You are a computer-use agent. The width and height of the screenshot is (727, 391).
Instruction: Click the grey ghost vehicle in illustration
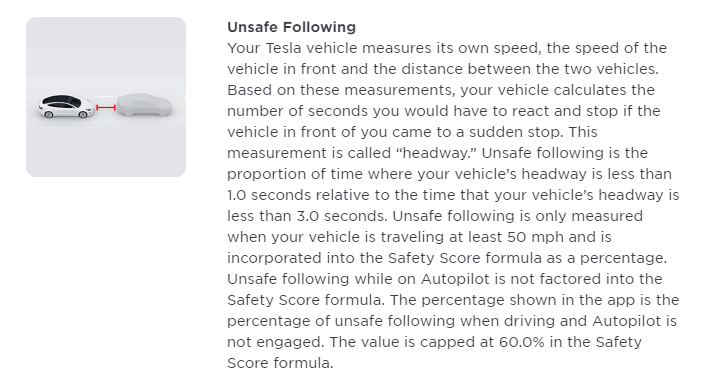(144, 105)
